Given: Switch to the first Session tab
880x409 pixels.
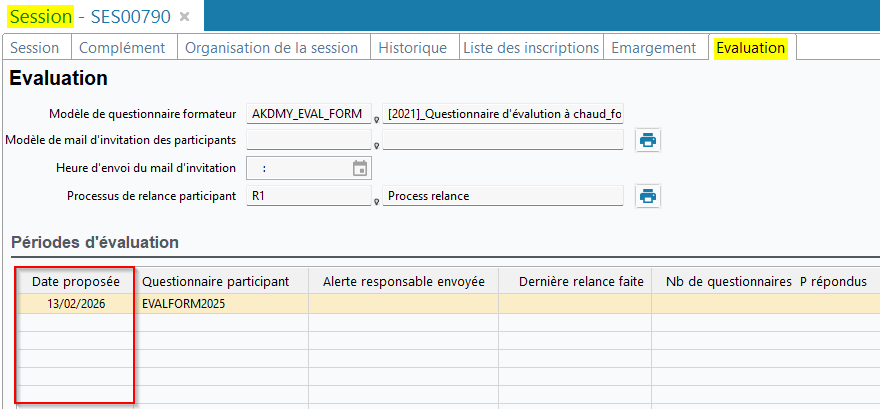Looking at the screenshot, I should 35,48.
